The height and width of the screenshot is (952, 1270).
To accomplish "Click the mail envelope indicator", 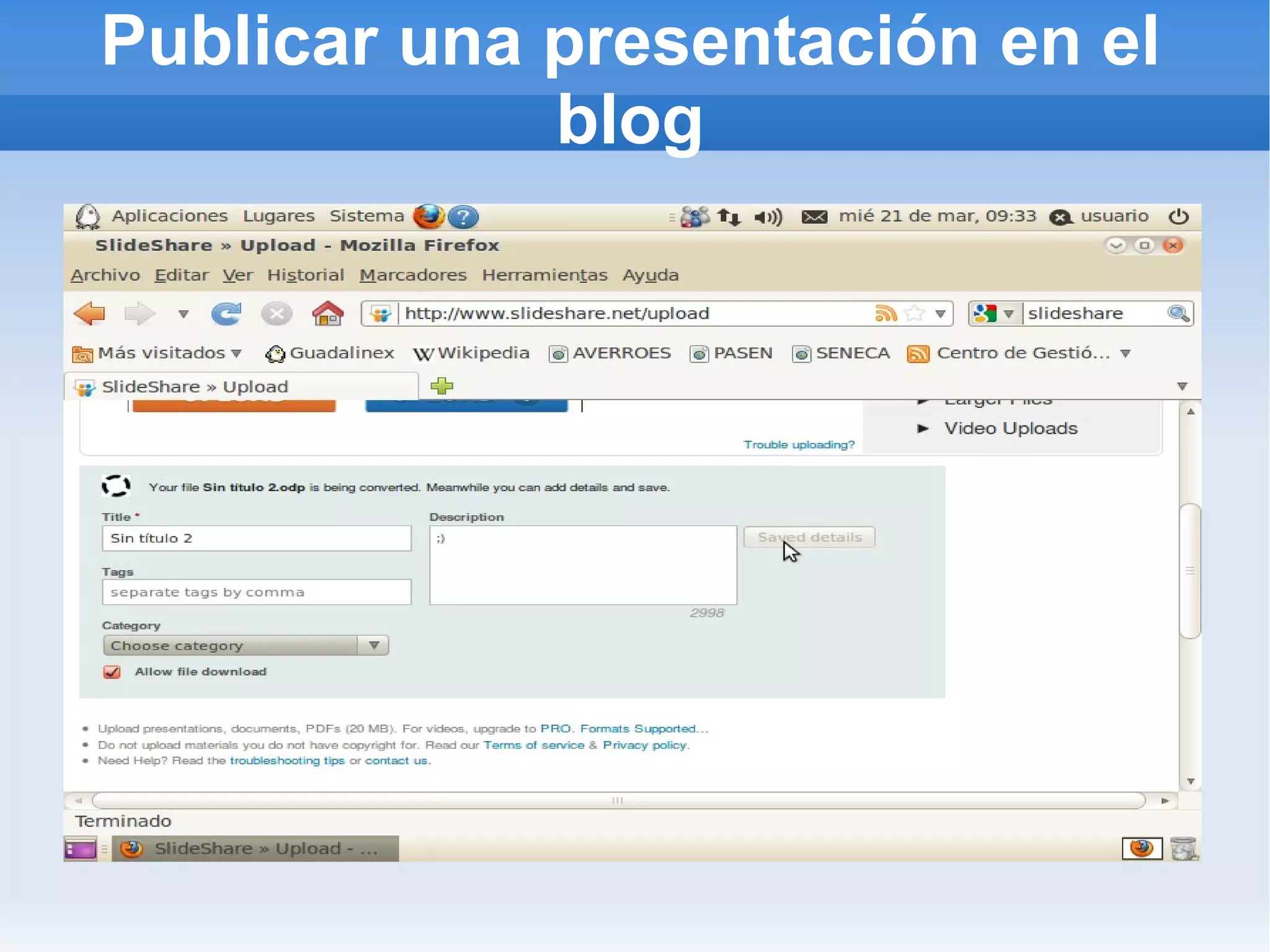I will [814, 217].
